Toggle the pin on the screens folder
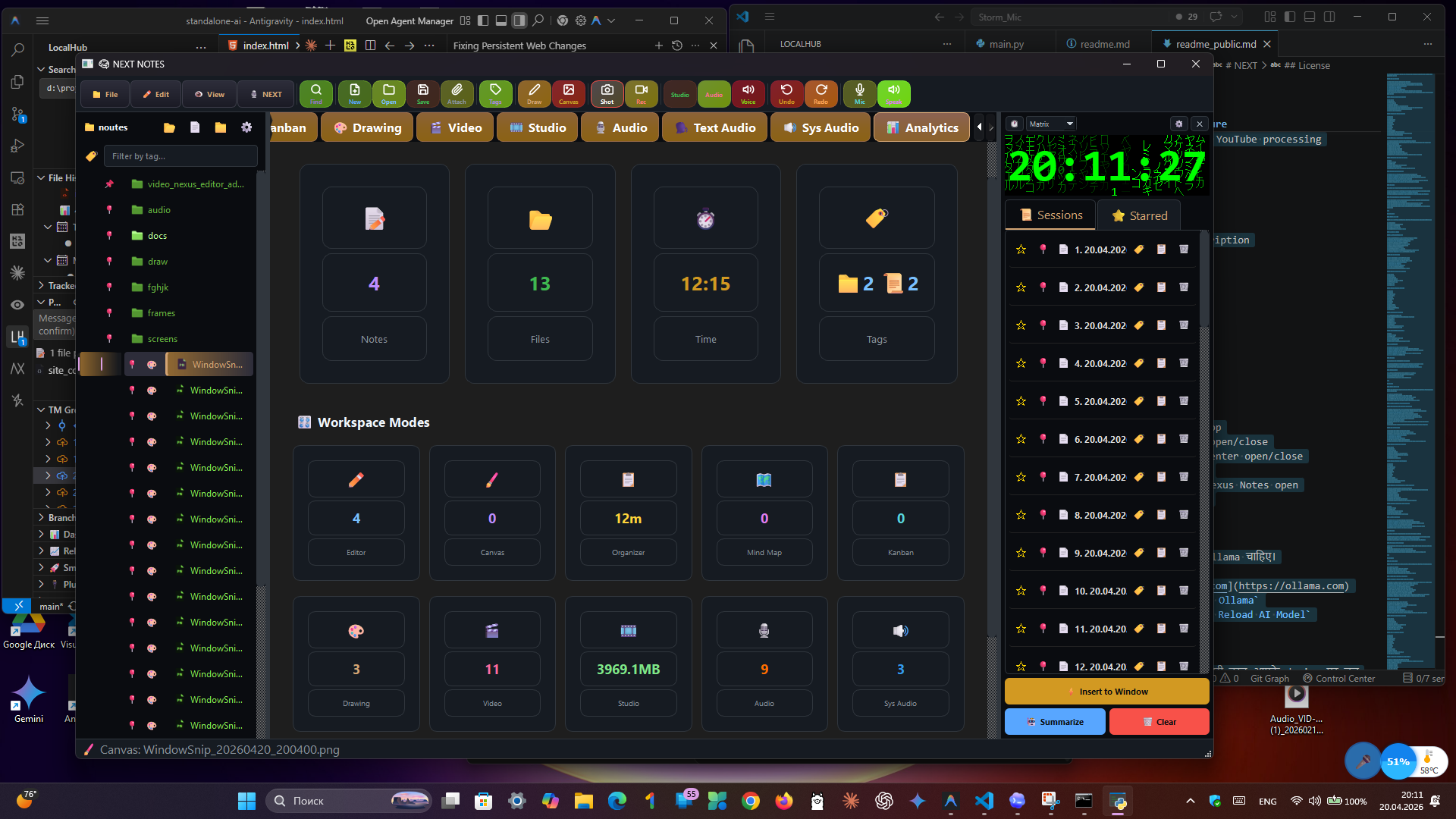 (109, 339)
